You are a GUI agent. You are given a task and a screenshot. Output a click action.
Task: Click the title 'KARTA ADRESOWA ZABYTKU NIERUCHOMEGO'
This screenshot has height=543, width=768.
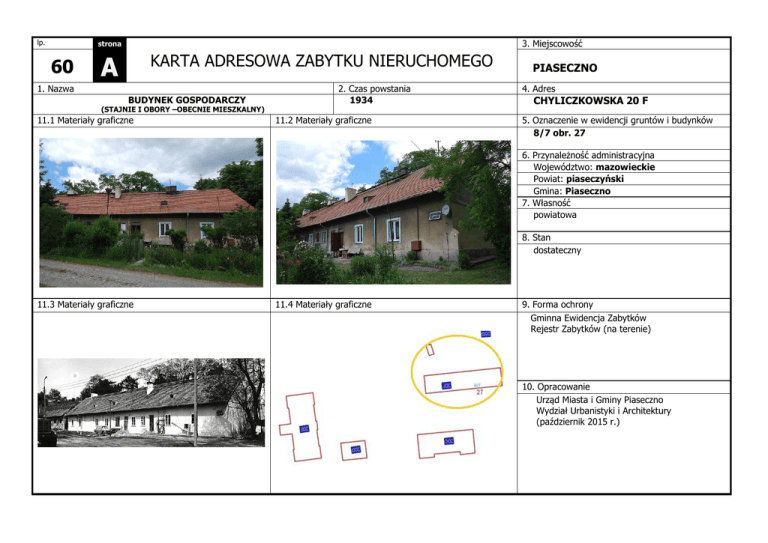pos(321,62)
